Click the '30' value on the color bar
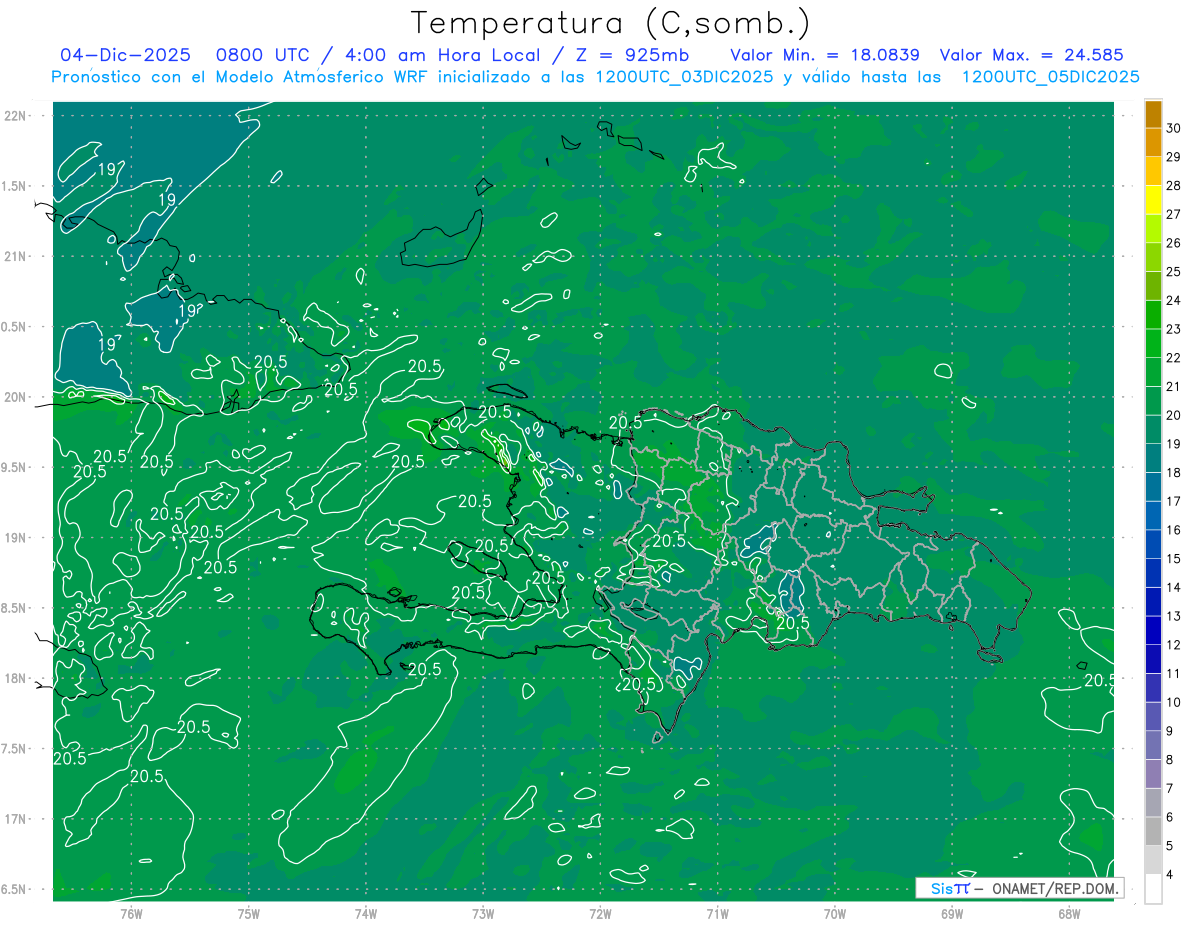 [1174, 128]
